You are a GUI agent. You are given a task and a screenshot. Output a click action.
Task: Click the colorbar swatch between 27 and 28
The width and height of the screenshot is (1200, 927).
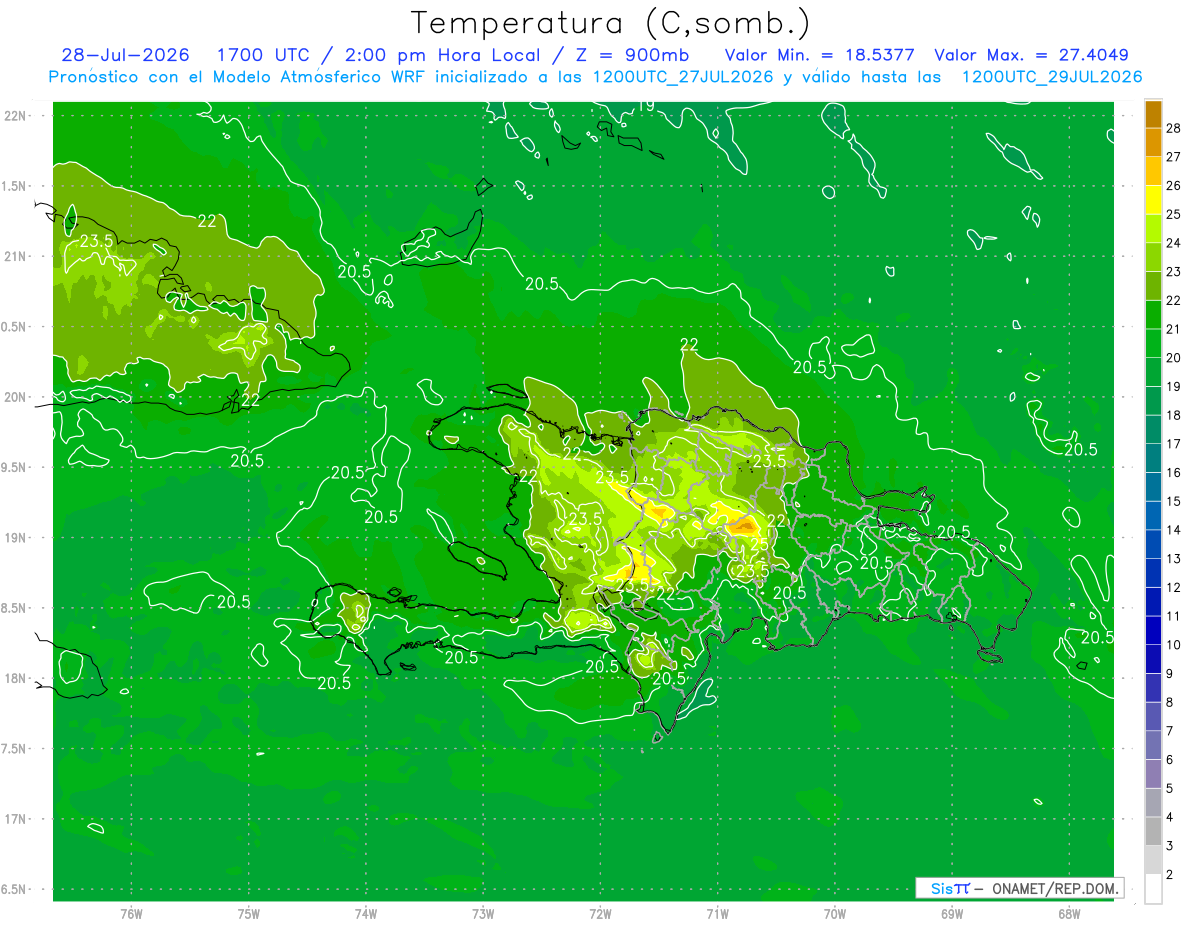pos(1153,143)
